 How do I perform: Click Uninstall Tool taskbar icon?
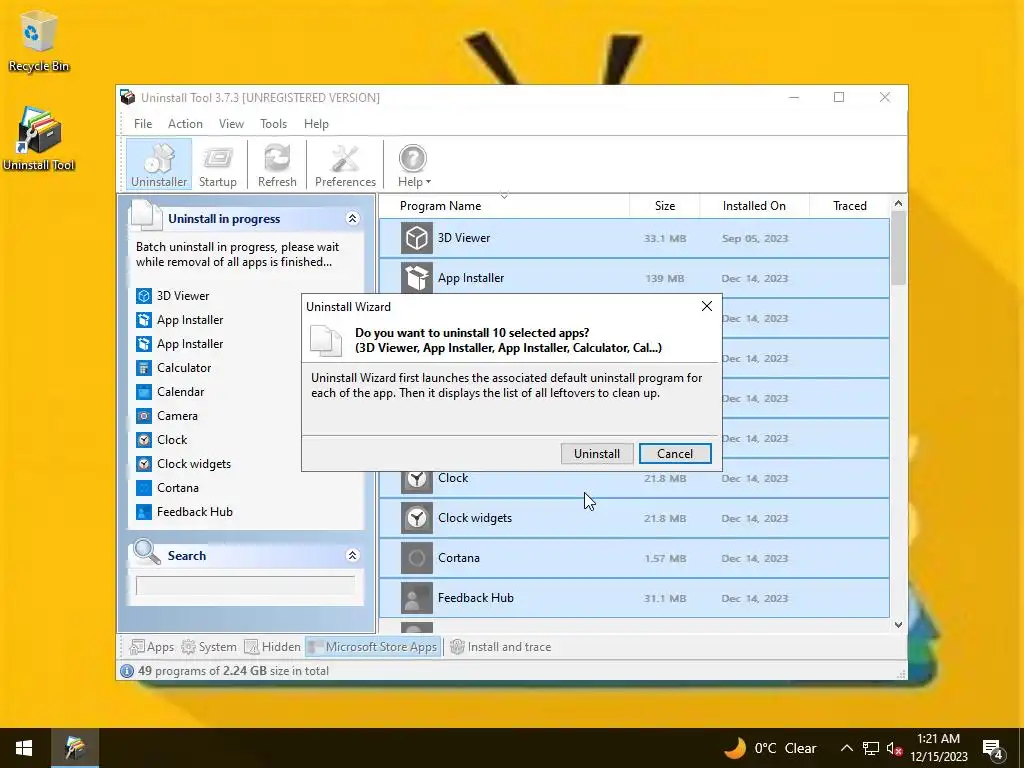click(74, 748)
